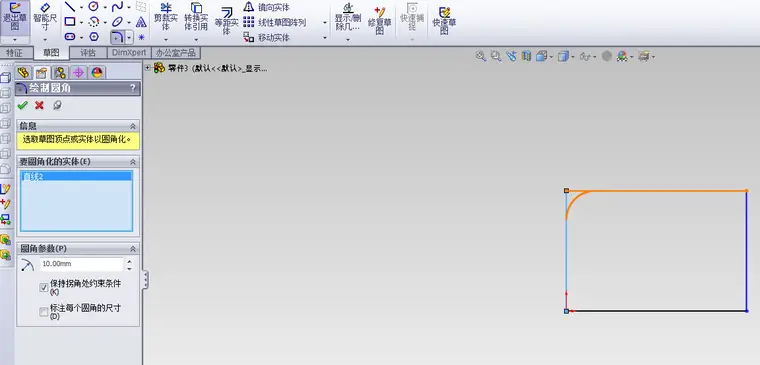Expand the 零件3 tree node
The width and height of the screenshot is (760, 365).
click(x=148, y=68)
